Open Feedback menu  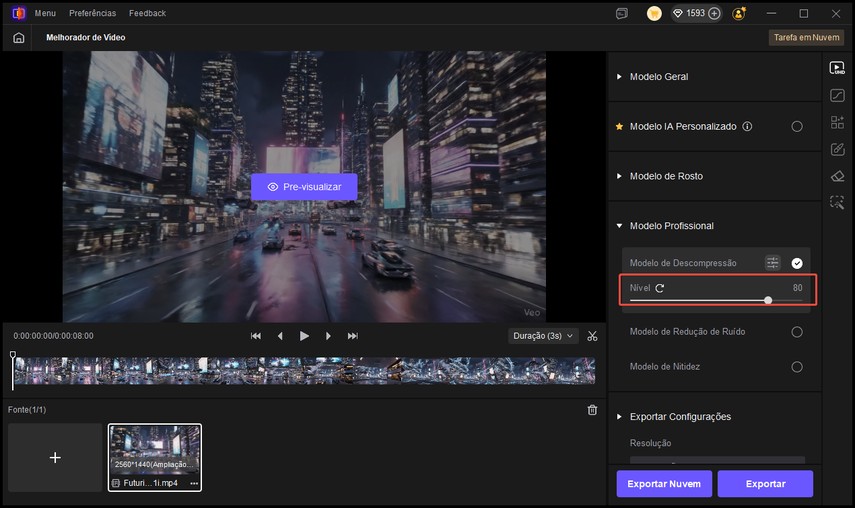pyautogui.click(x=147, y=13)
